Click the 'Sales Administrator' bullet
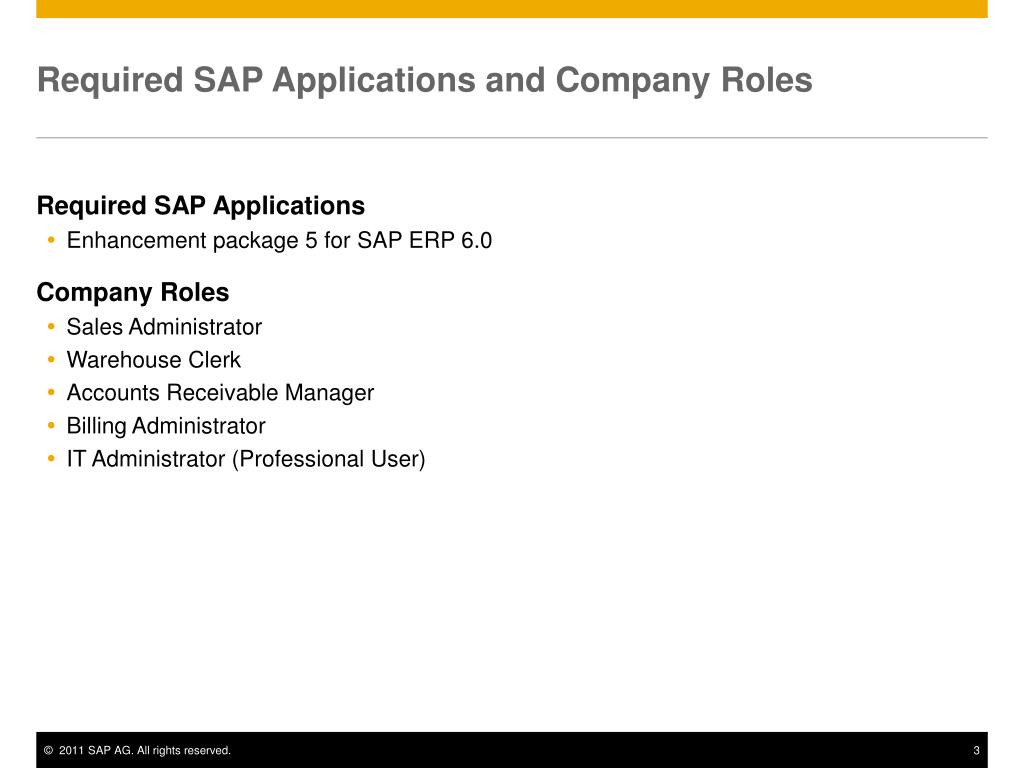The height and width of the screenshot is (768, 1024). pyautogui.click(x=164, y=327)
